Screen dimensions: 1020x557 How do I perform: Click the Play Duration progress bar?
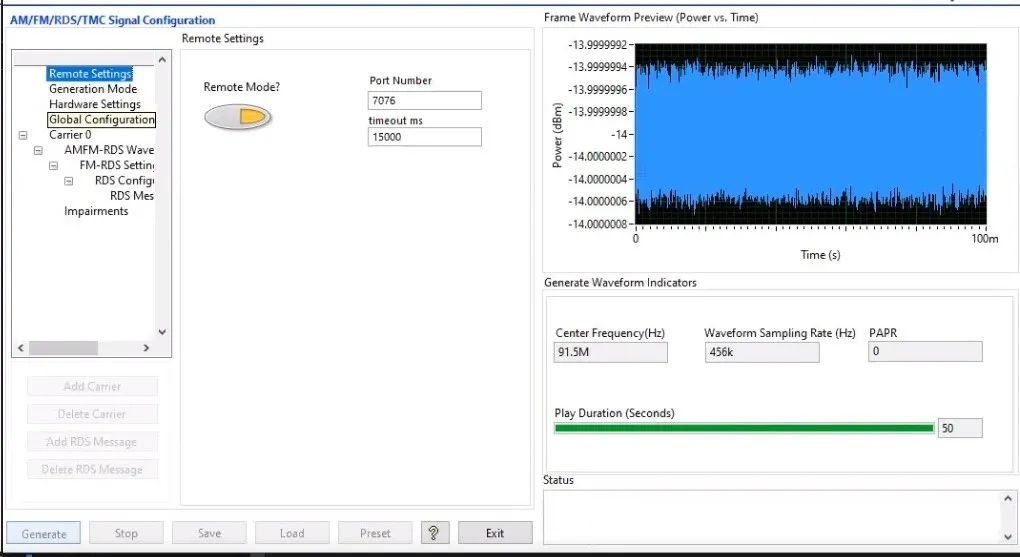coord(744,428)
